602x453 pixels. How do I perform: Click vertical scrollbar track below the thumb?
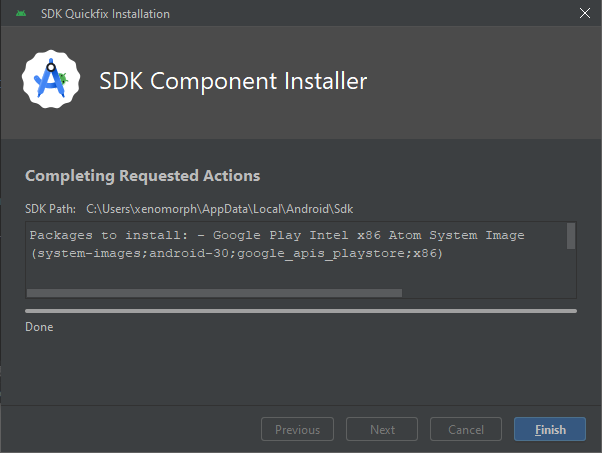[571, 269]
